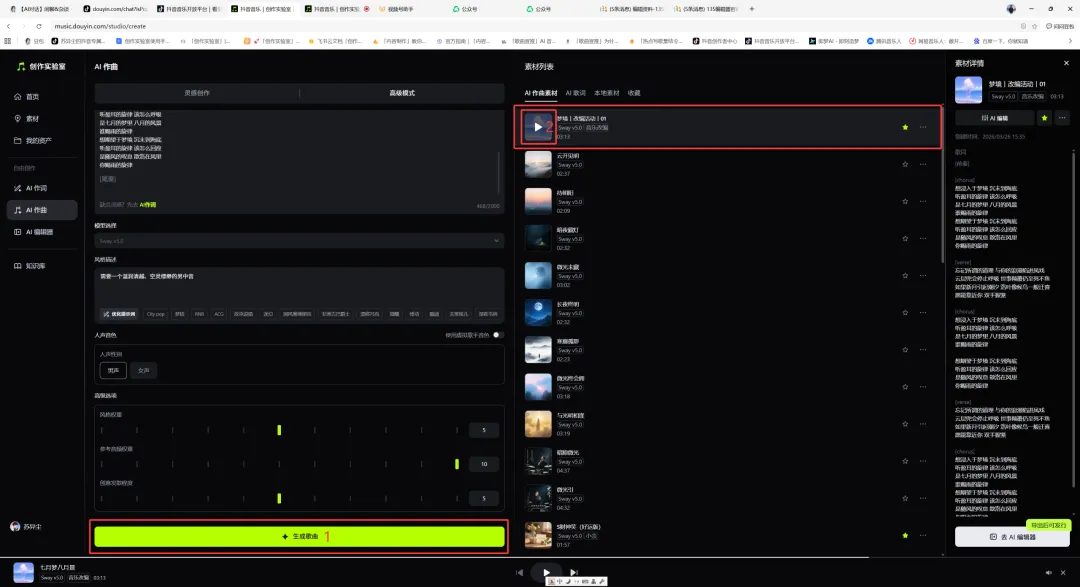Play the 梦境 改编活动 01 track thumbnail
This screenshot has height=587, width=1080.
538,127
